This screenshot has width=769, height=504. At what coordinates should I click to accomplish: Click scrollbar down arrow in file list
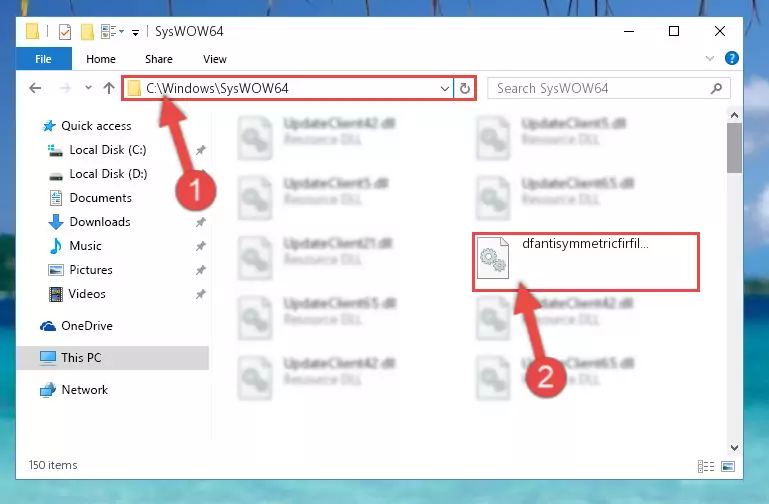[x=734, y=448]
